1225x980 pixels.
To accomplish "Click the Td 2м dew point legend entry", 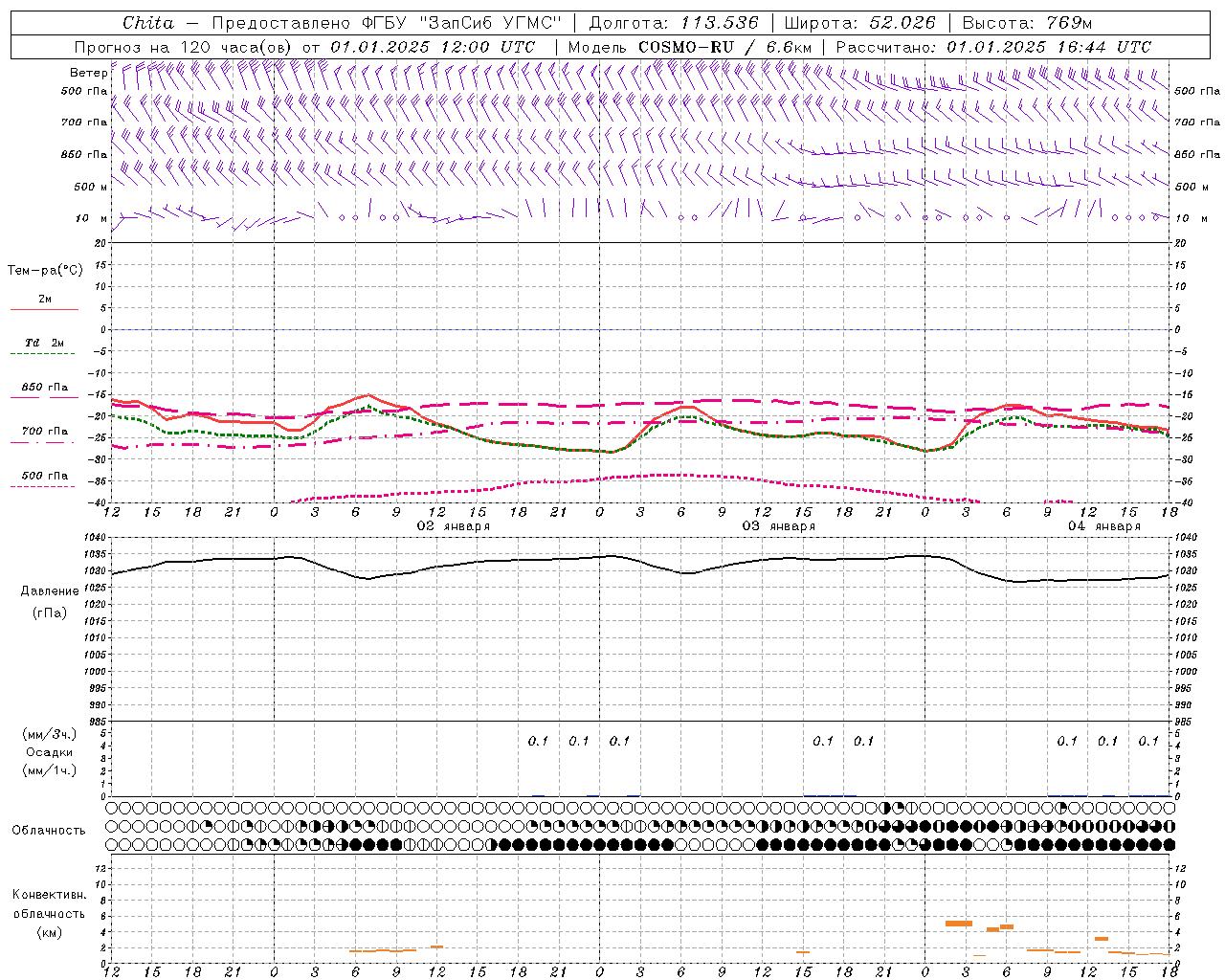I will pos(45,343).
